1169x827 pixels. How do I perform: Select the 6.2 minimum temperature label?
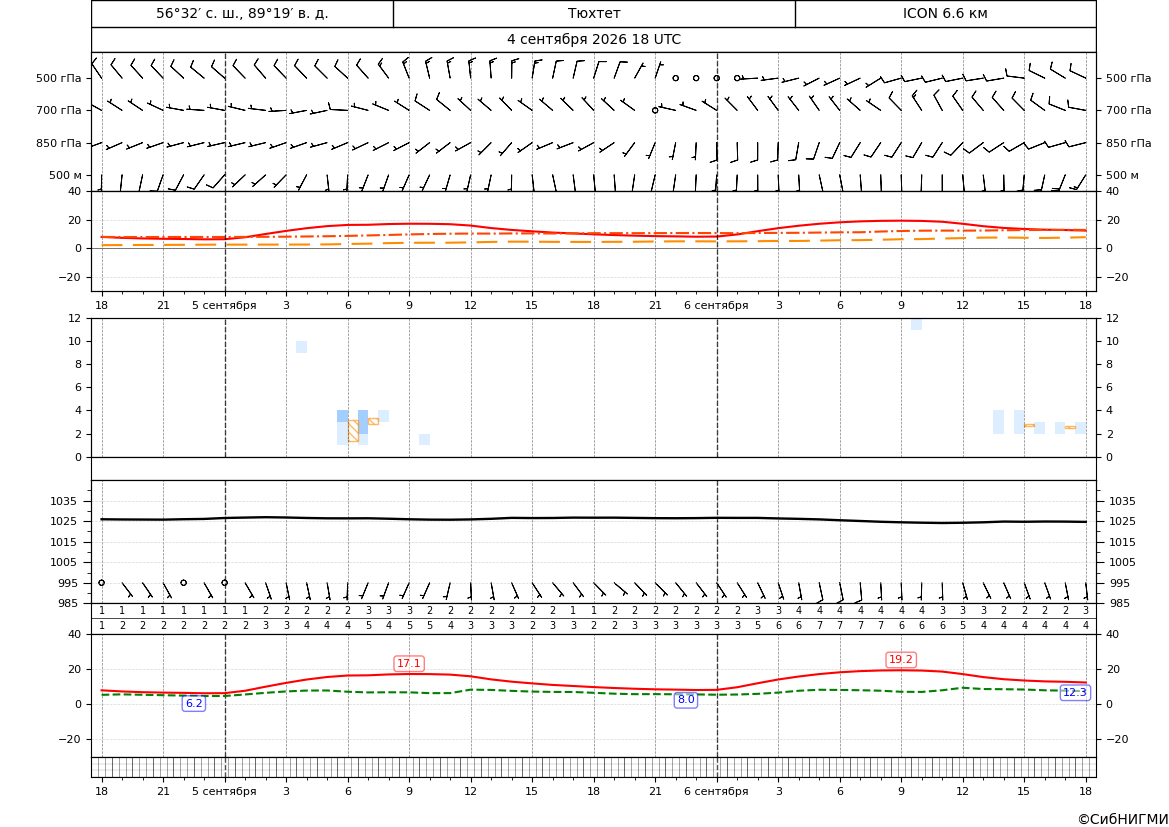tap(194, 703)
